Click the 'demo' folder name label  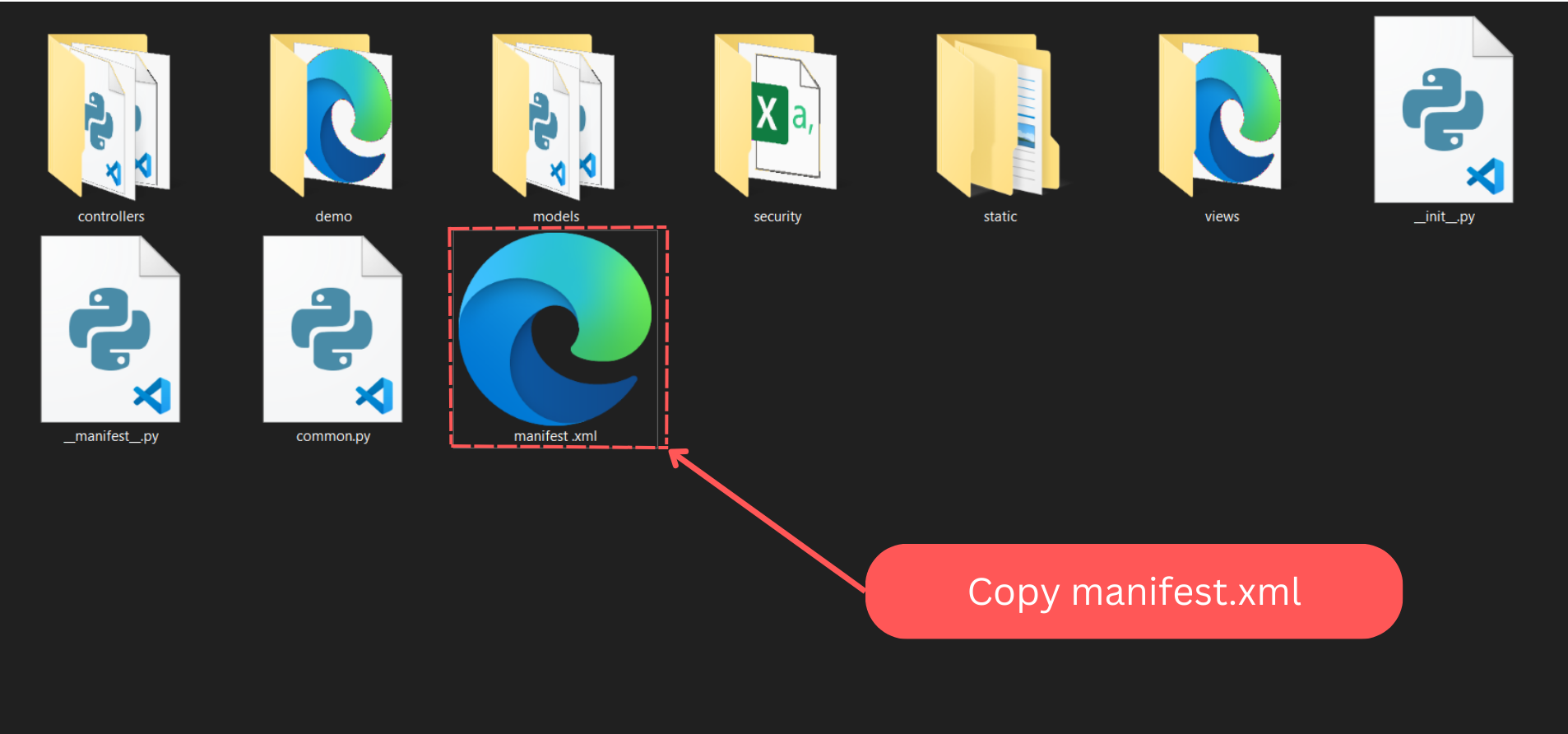click(x=333, y=216)
